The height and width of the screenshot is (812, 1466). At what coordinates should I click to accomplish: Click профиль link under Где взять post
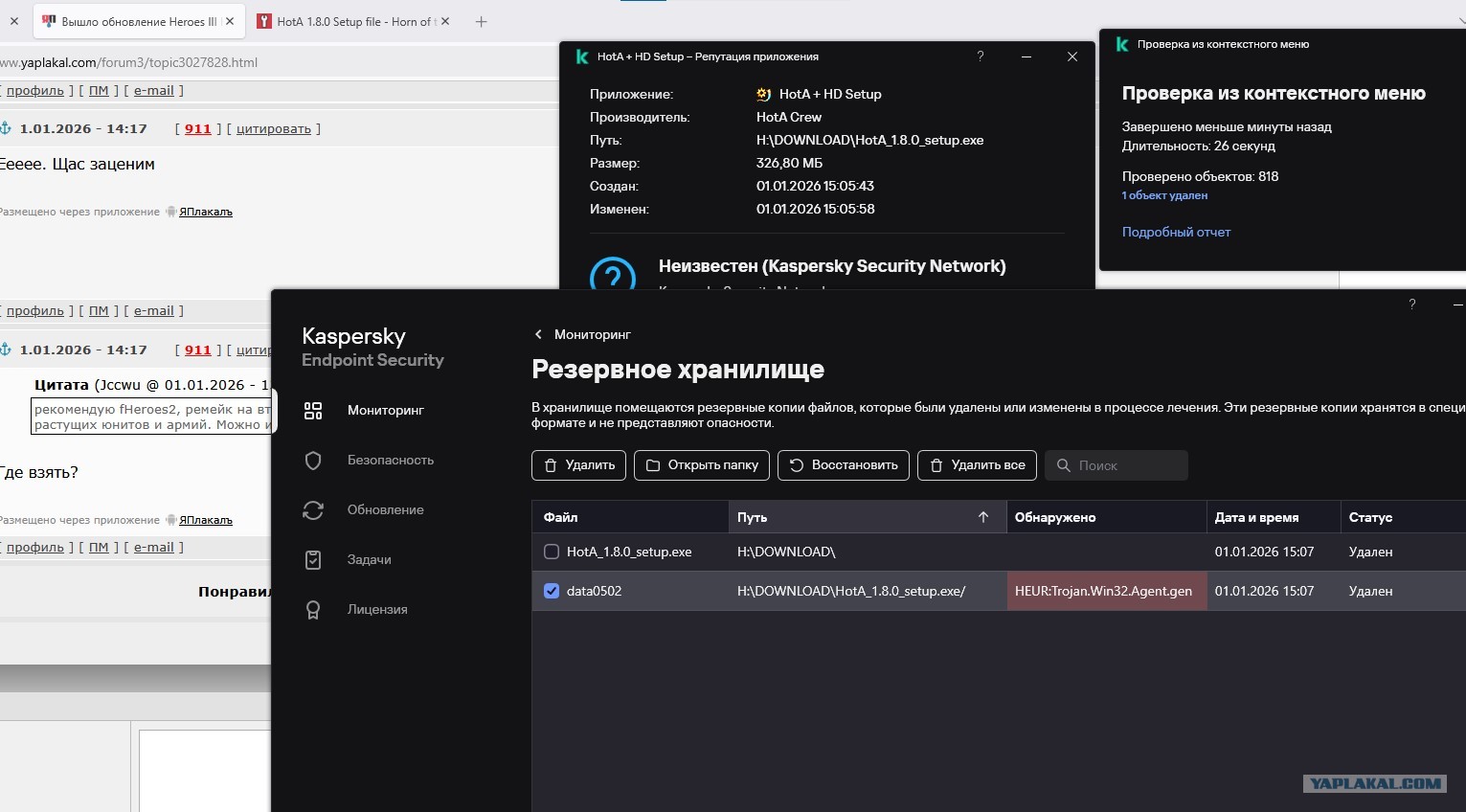34,547
